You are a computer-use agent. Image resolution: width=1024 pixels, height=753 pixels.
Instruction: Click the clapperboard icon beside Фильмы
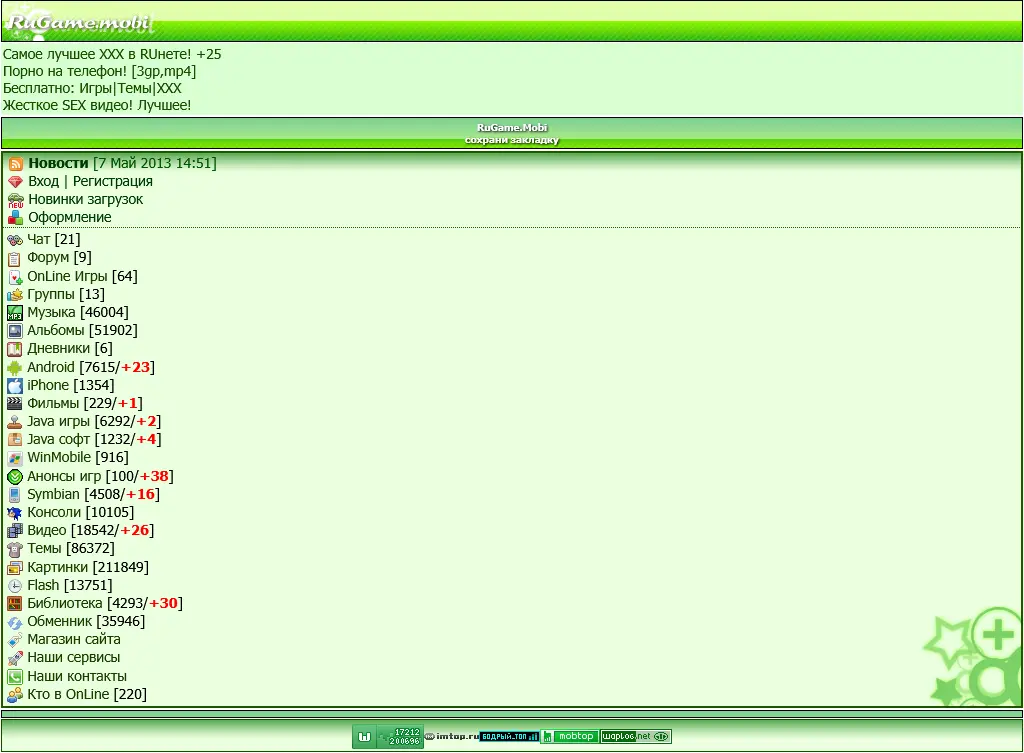pos(14,404)
